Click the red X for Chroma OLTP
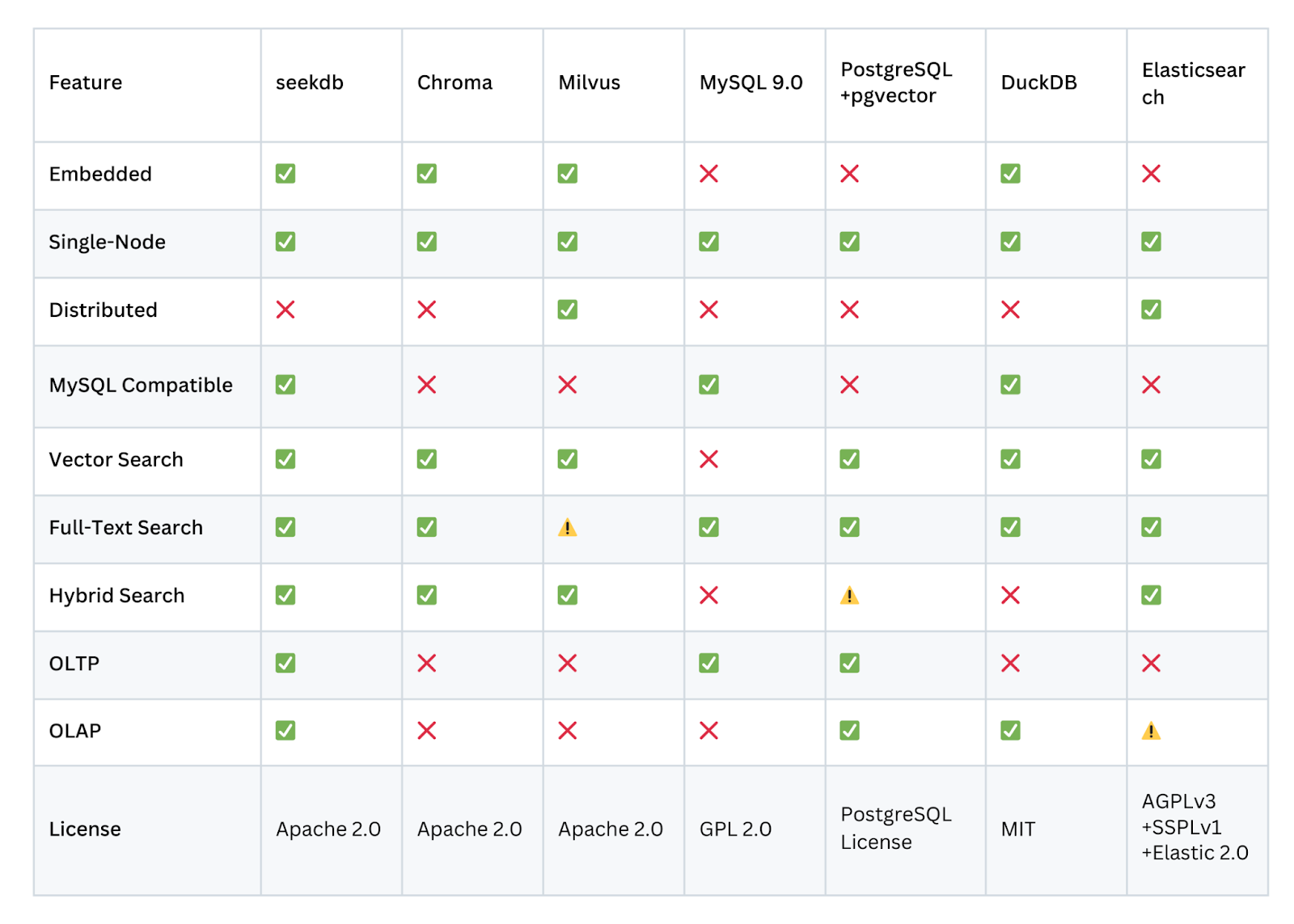The width and height of the screenshot is (1294, 924). pos(427,664)
